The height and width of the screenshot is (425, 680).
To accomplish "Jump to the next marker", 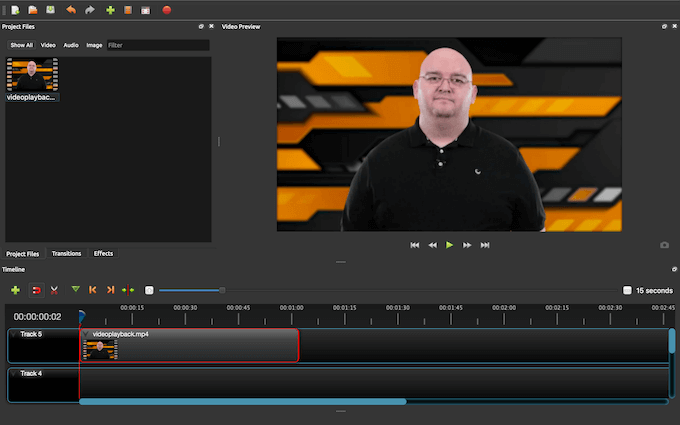I will click(x=110, y=290).
